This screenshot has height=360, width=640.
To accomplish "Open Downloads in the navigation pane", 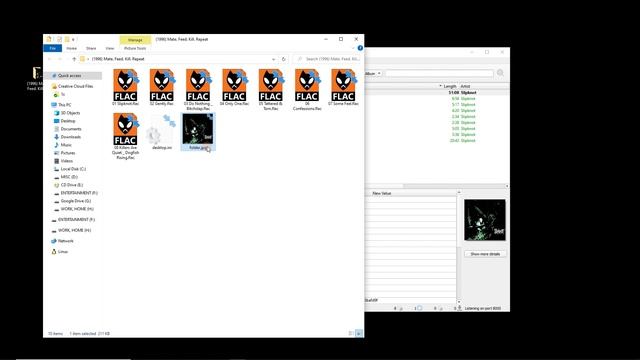I will coord(68,137).
